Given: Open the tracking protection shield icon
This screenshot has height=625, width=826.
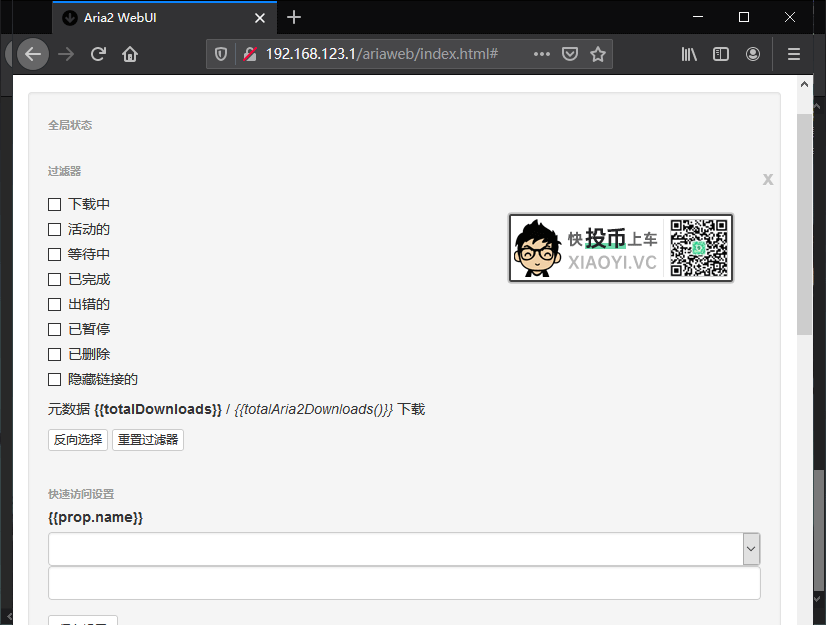Looking at the screenshot, I should [x=220, y=53].
